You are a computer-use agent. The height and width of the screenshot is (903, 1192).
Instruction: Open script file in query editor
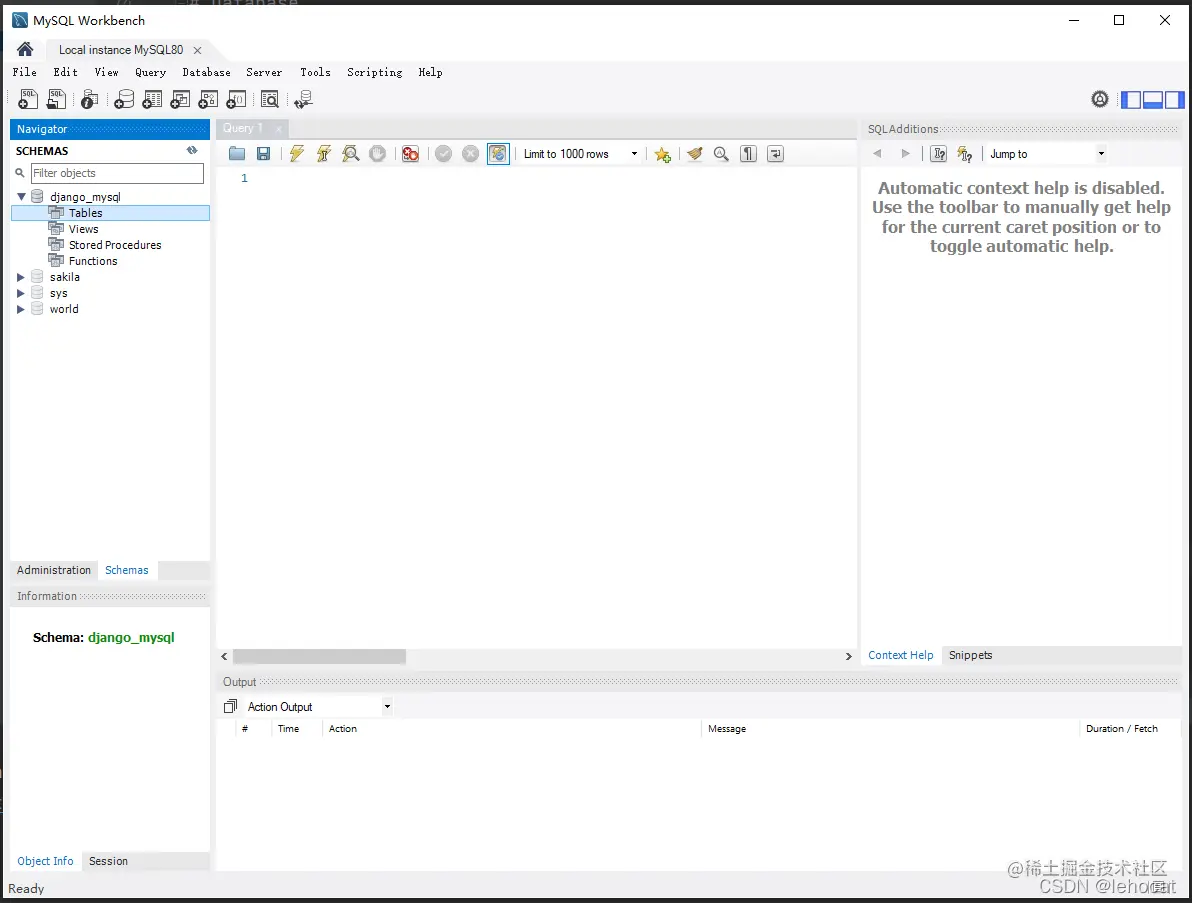coord(237,154)
